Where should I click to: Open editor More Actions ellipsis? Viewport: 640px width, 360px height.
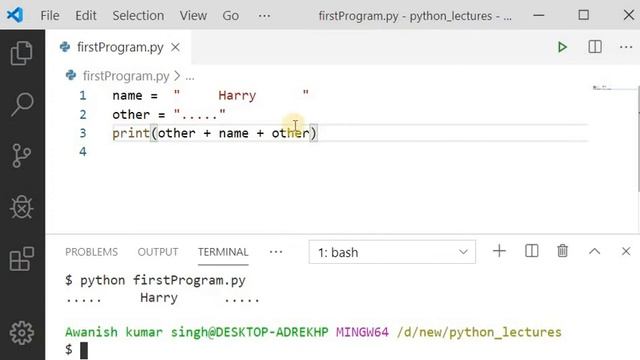tap(626, 47)
